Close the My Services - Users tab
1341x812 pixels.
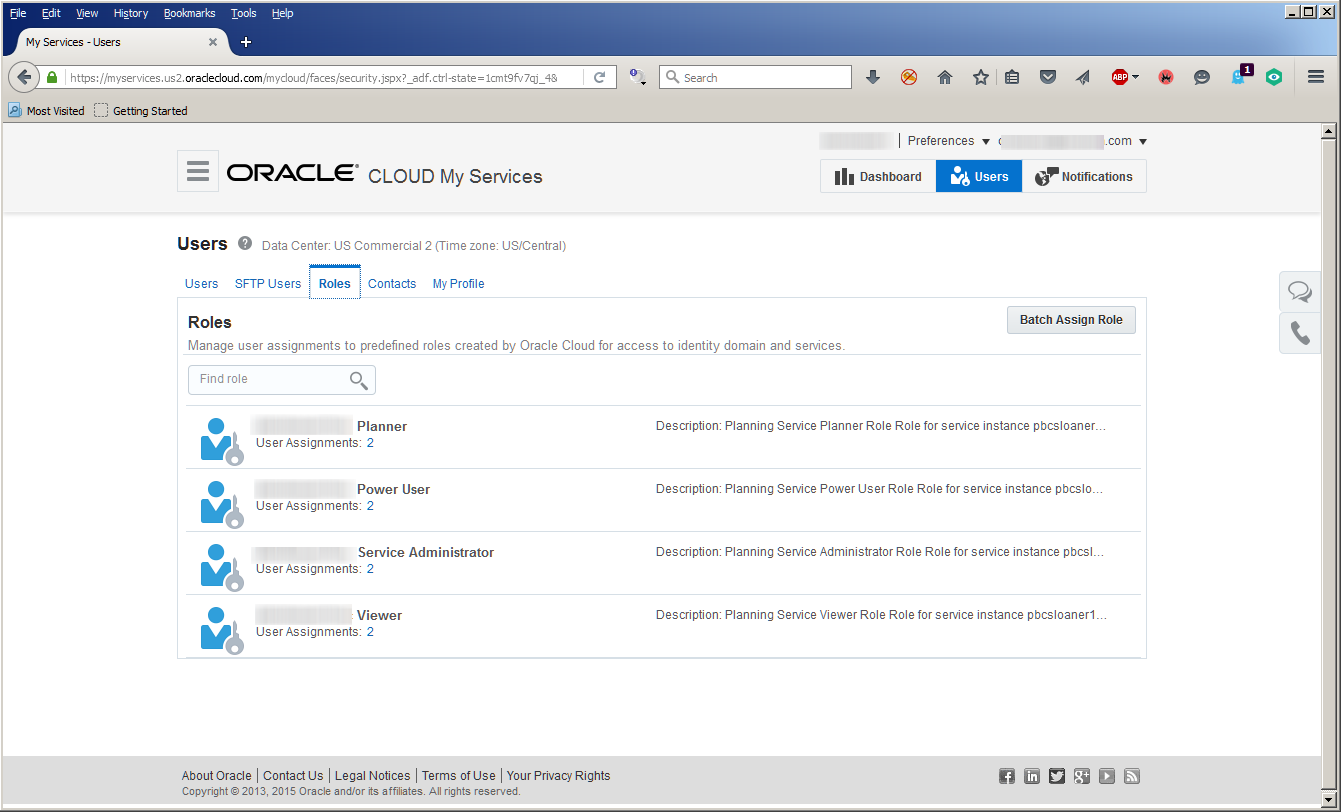213,42
